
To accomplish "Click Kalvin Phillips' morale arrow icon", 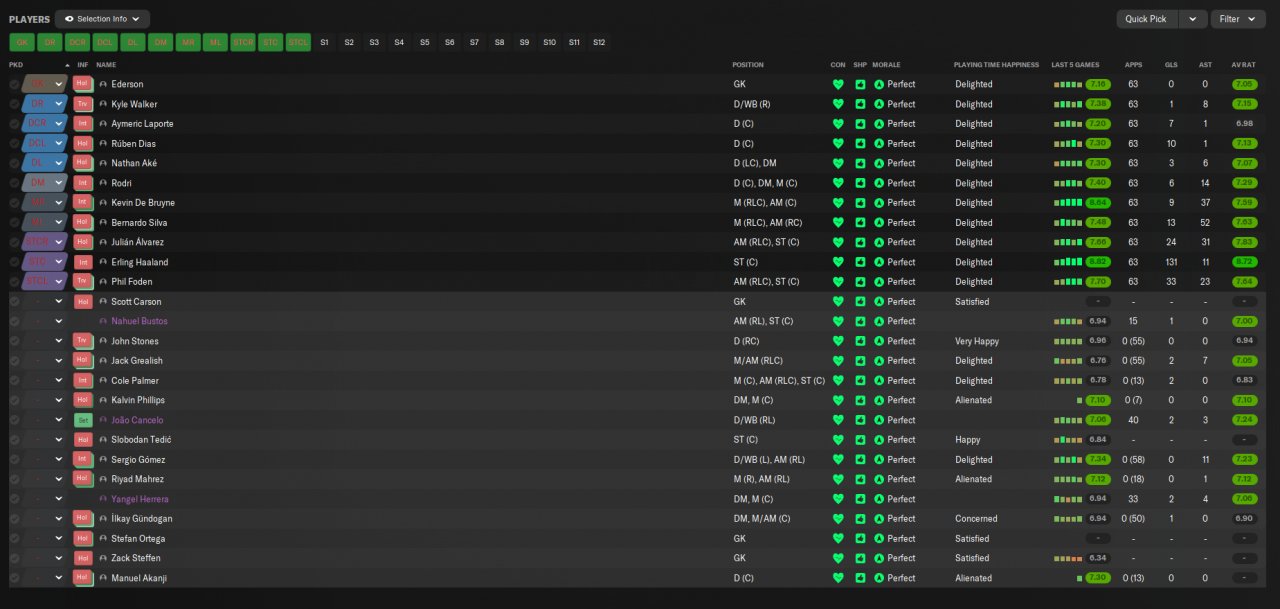I will point(879,400).
